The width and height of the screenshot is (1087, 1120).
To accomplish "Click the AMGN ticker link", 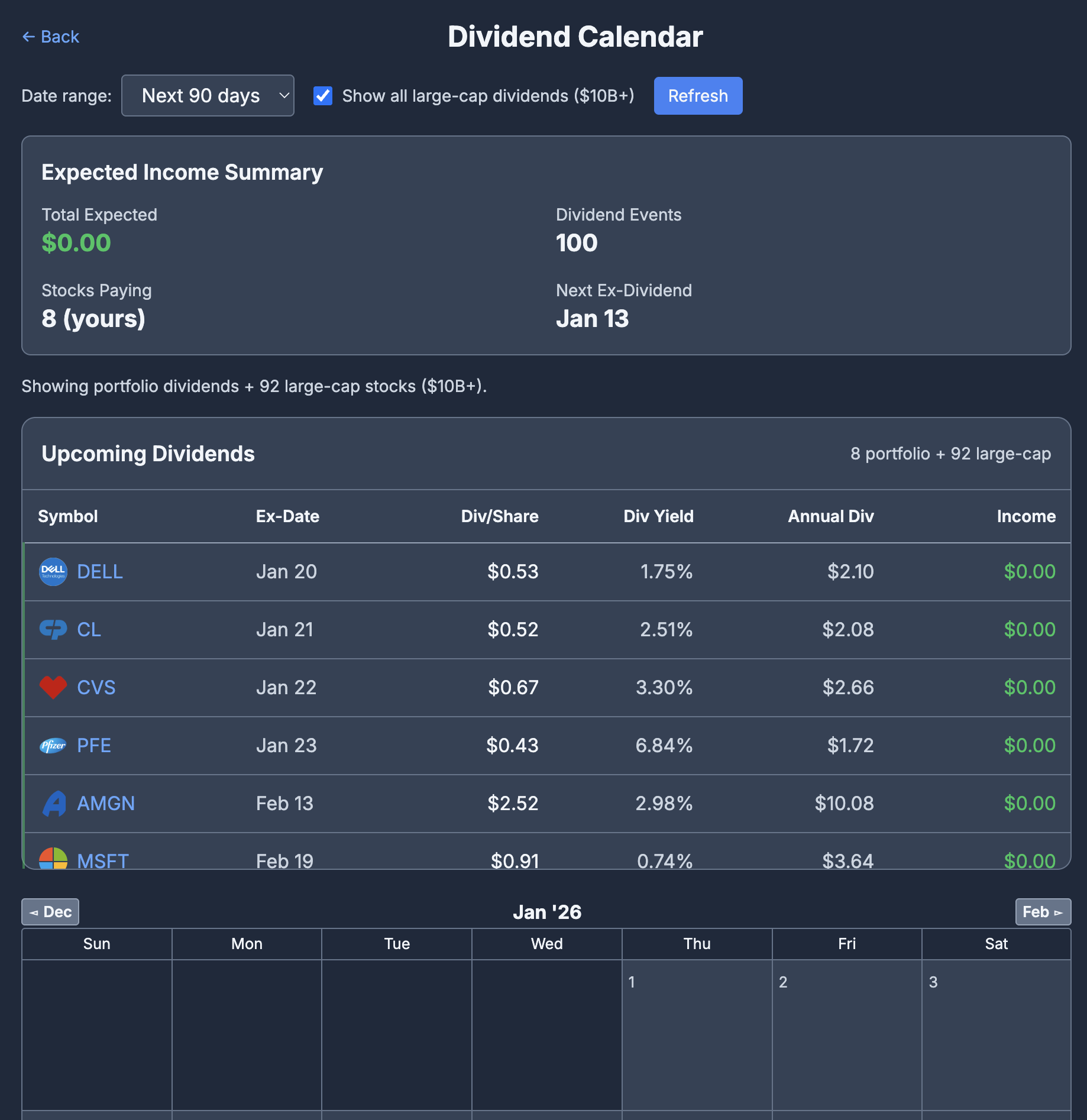I will (x=105, y=803).
